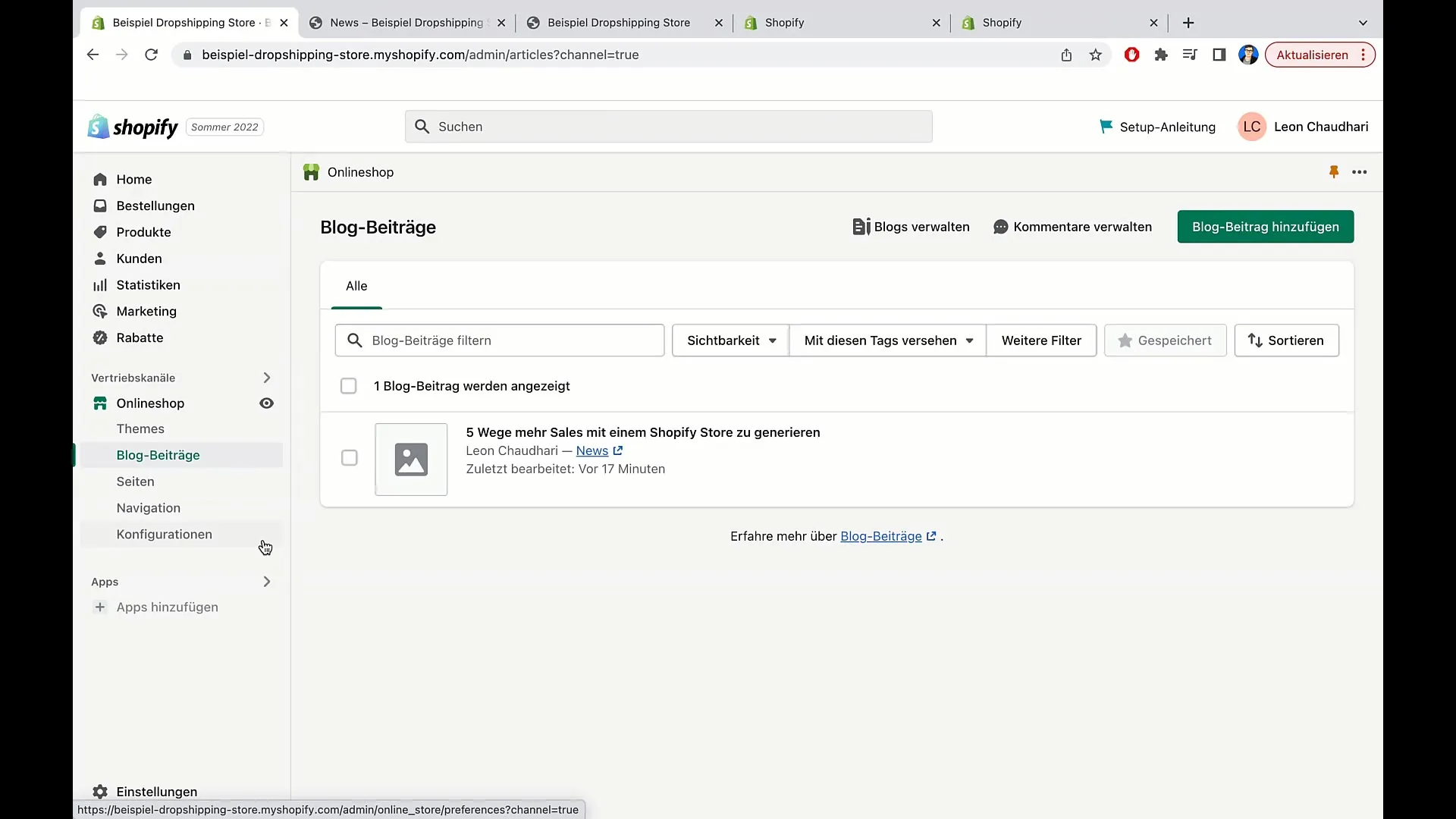Open Blog-Beiträge section in sidebar
Viewport: 1456px width, 819px height.
click(158, 454)
